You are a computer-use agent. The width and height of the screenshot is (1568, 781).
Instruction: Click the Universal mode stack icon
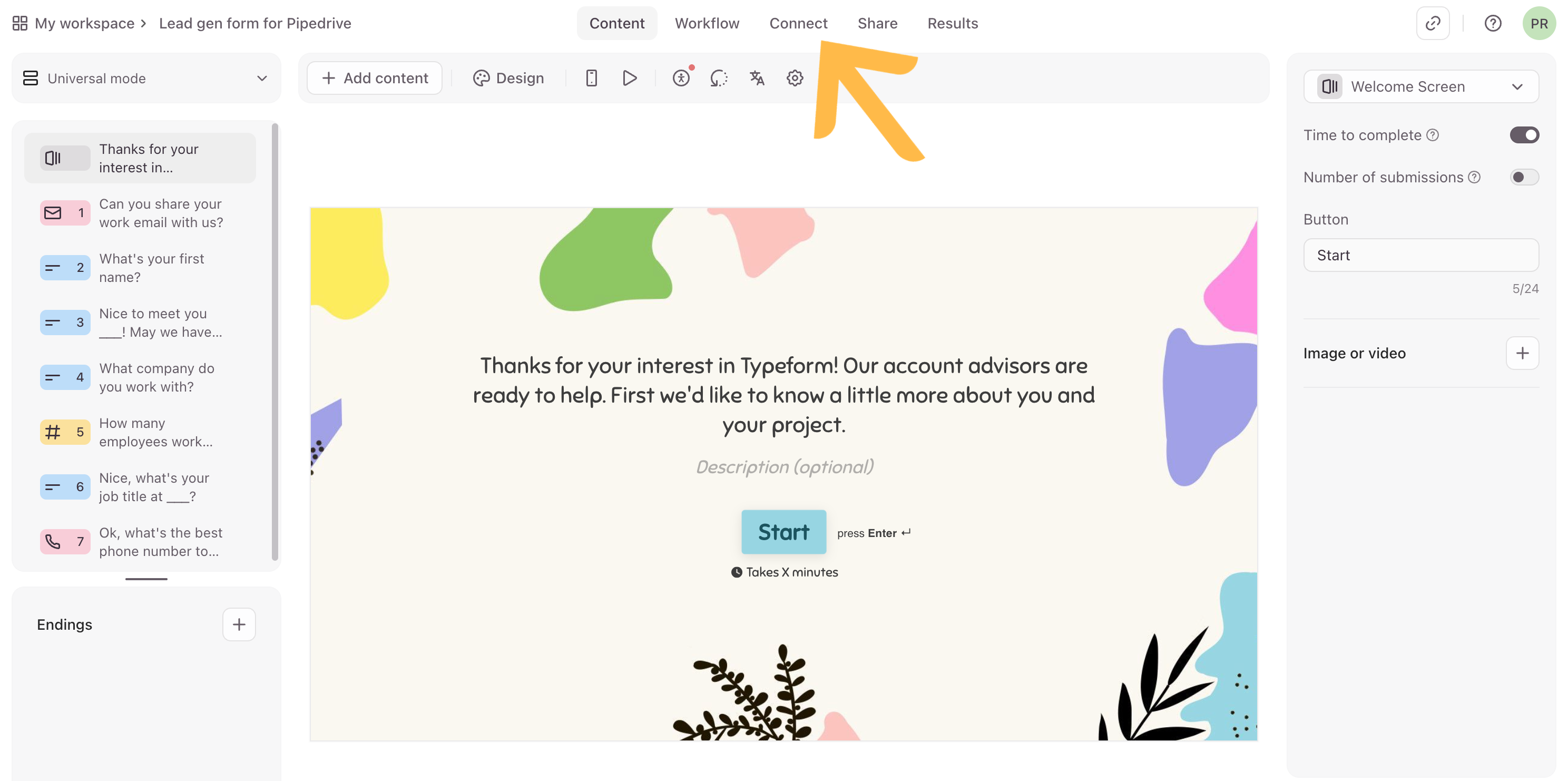click(x=31, y=78)
